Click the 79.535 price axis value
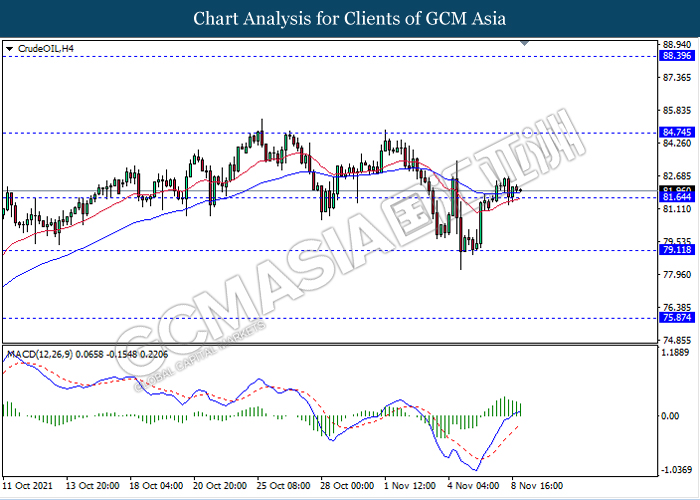This screenshot has height=500, width=700. [678, 242]
